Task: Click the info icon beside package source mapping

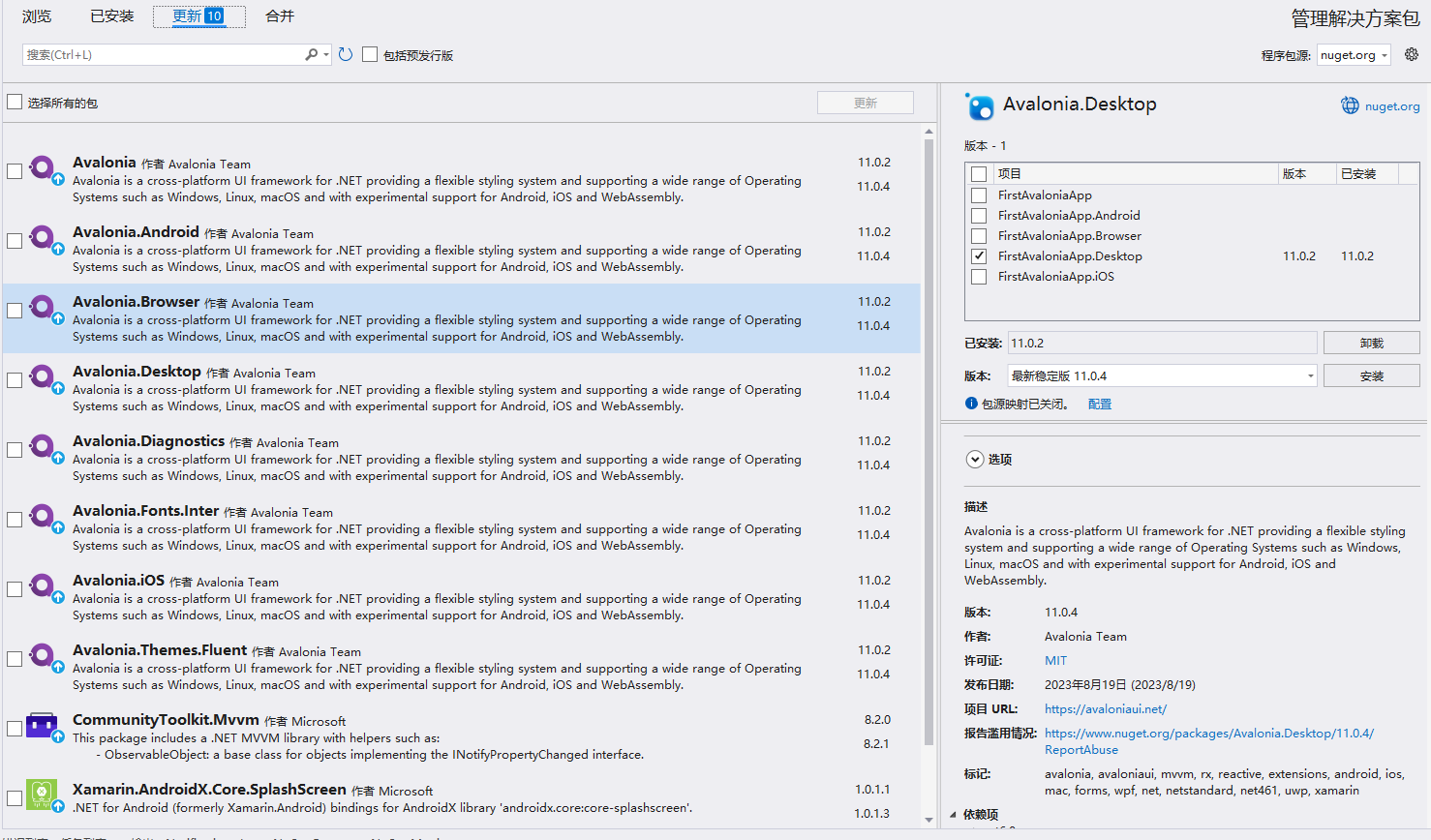Action: pos(971,404)
